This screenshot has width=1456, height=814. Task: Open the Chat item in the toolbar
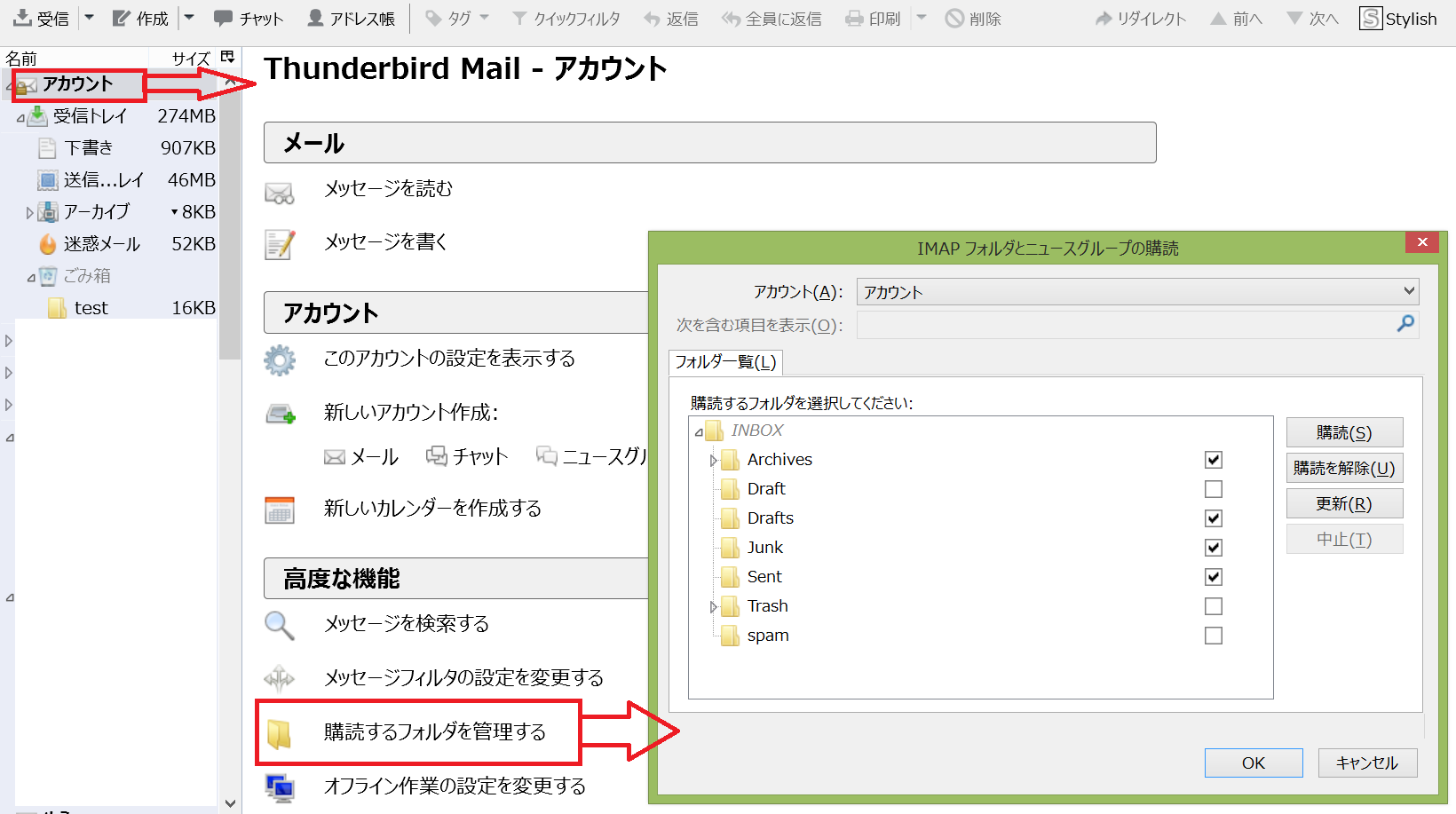(249, 19)
